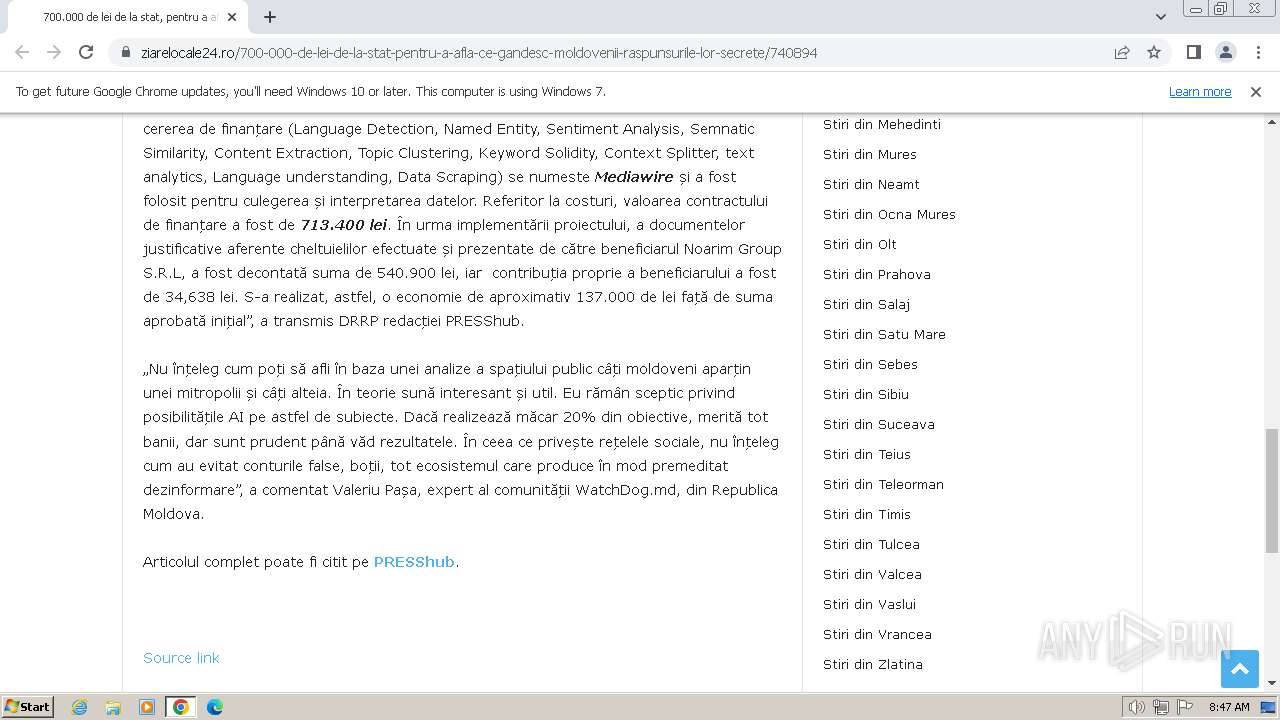The image size is (1280, 720).
Task: Launch Internet Explorer from taskbar
Action: point(80,707)
